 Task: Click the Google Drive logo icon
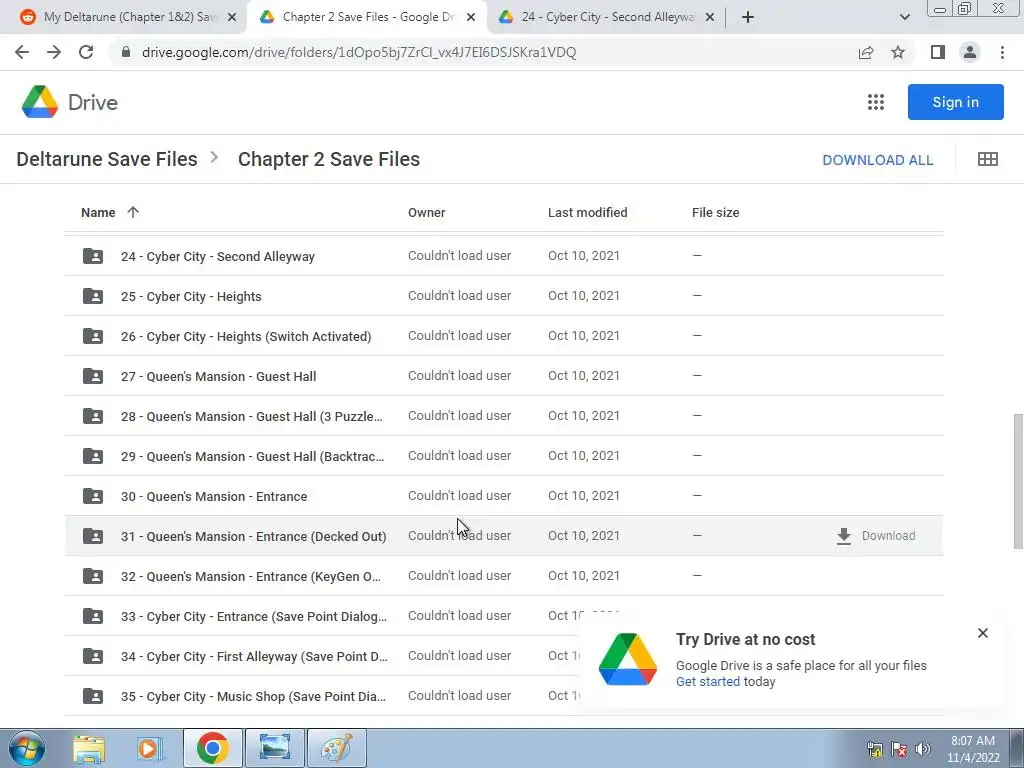coord(40,102)
